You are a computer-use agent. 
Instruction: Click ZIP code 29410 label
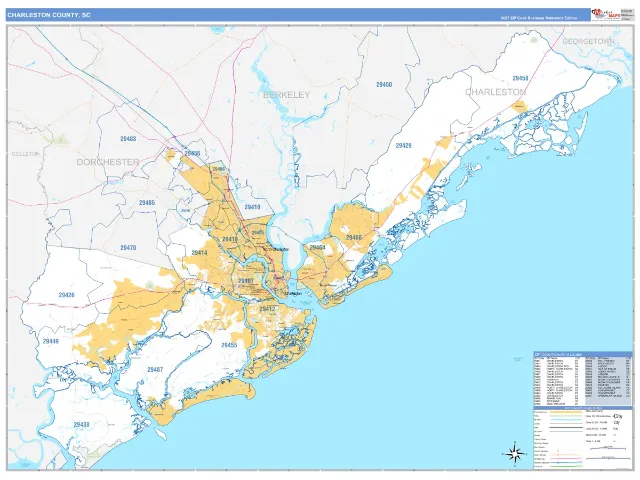252,207
